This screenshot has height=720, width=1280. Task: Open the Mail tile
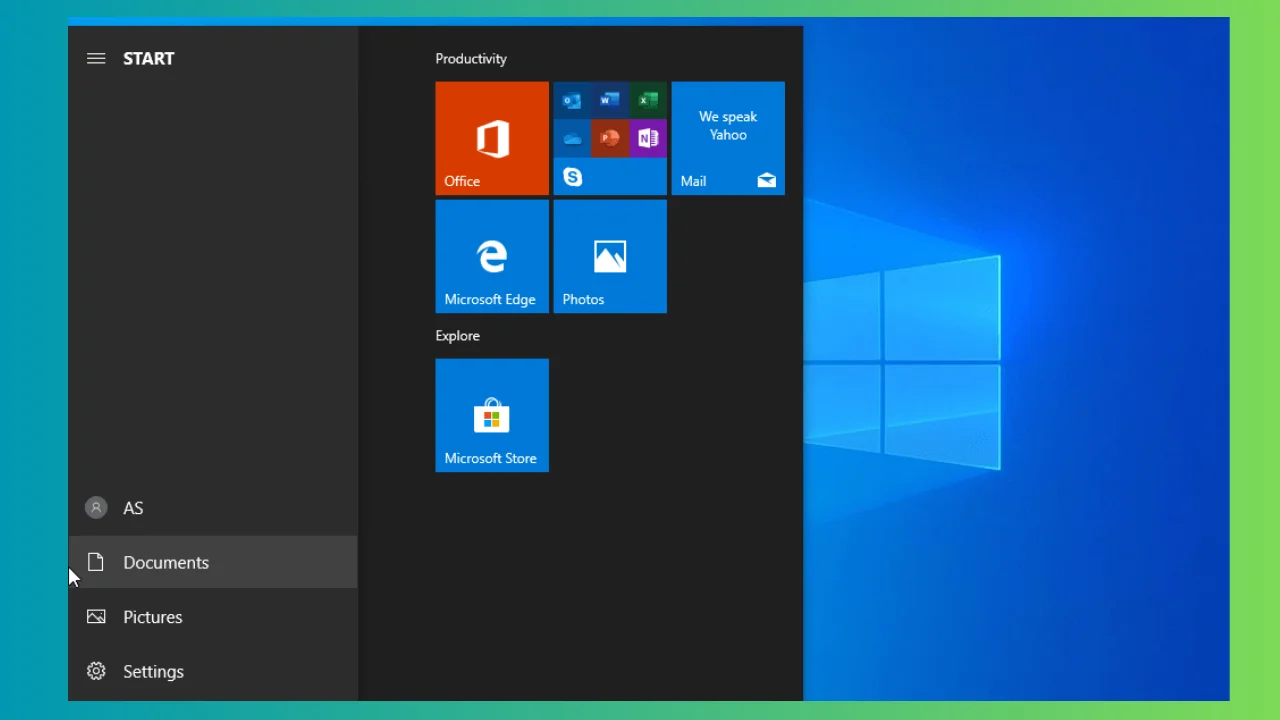tap(728, 138)
